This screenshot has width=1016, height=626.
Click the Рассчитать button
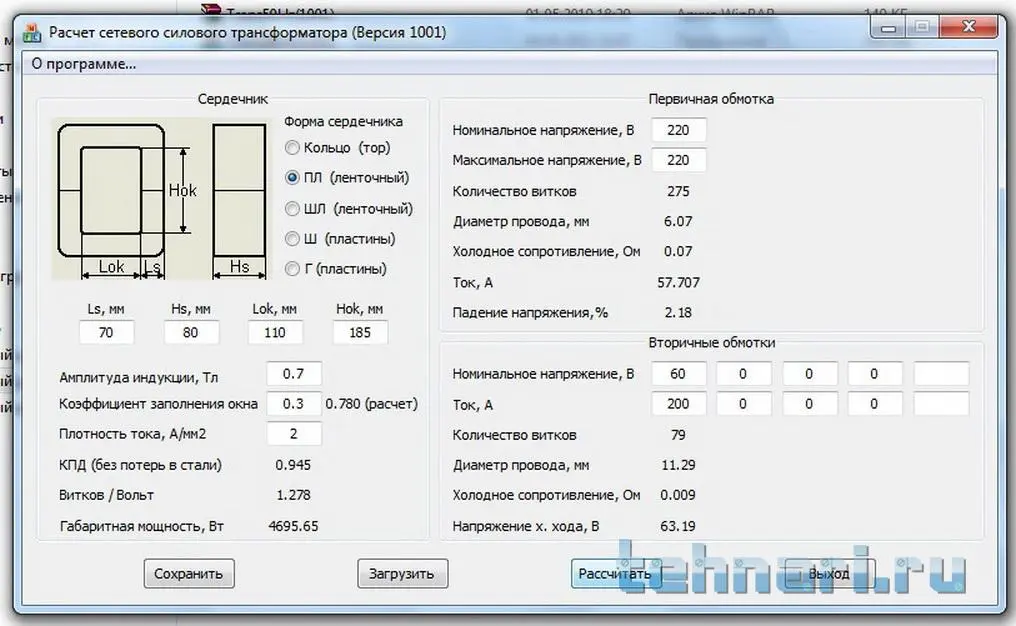[615, 574]
